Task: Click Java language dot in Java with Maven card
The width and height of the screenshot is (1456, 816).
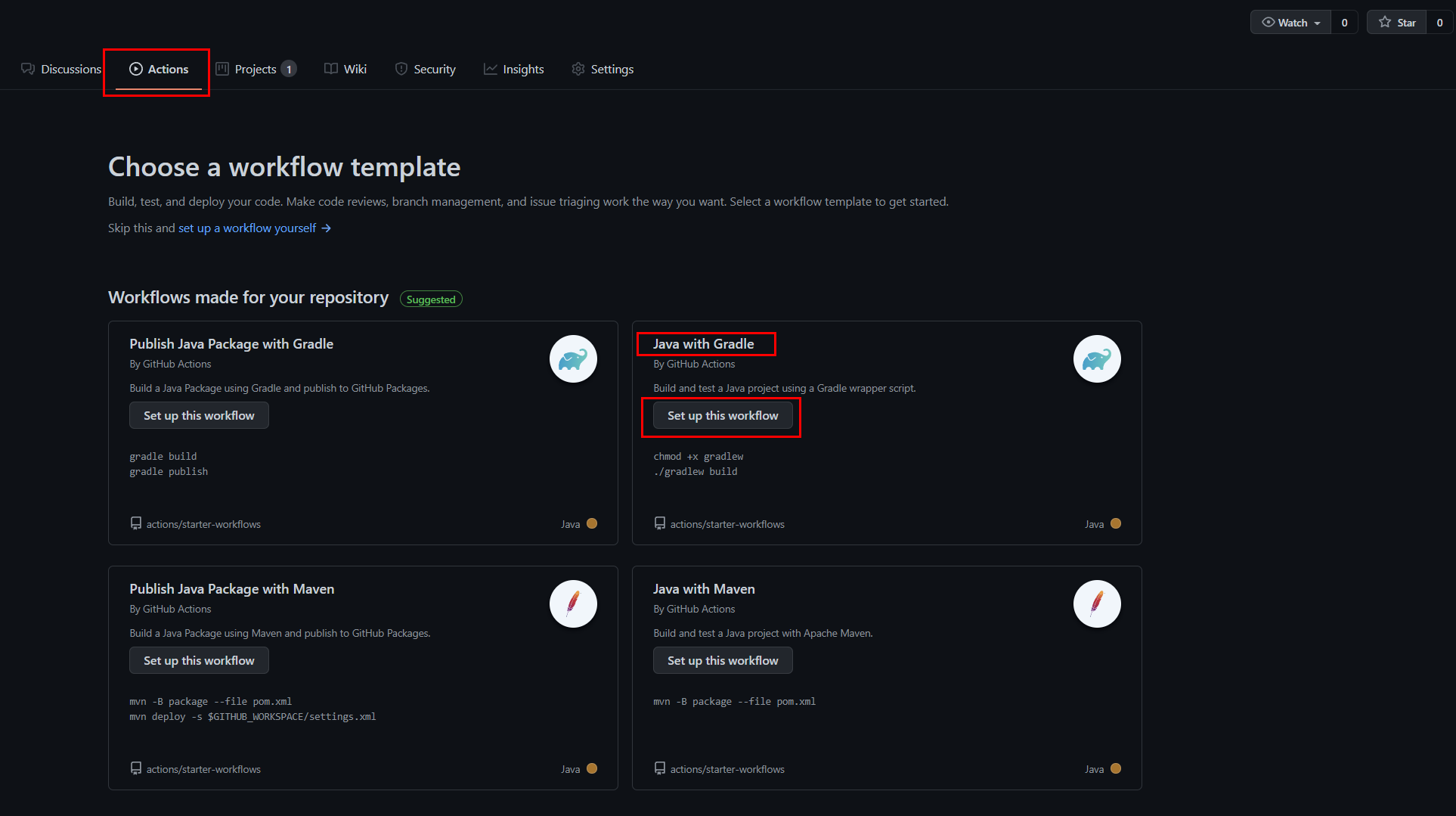Action: [1116, 768]
